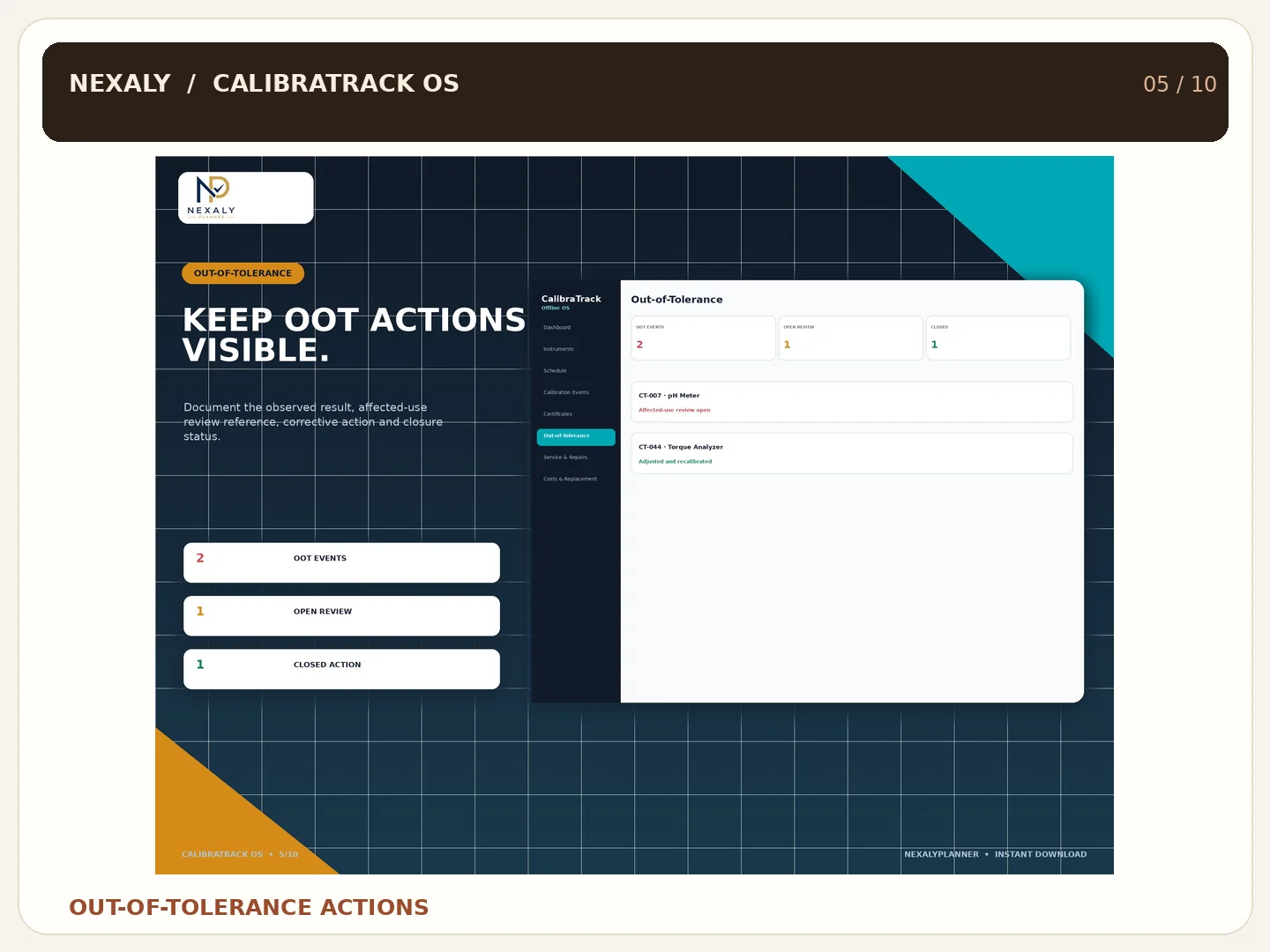The width and height of the screenshot is (1270, 952).
Task: Go to Costs & Replacement sidebar item
Action: [x=570, y=480]
